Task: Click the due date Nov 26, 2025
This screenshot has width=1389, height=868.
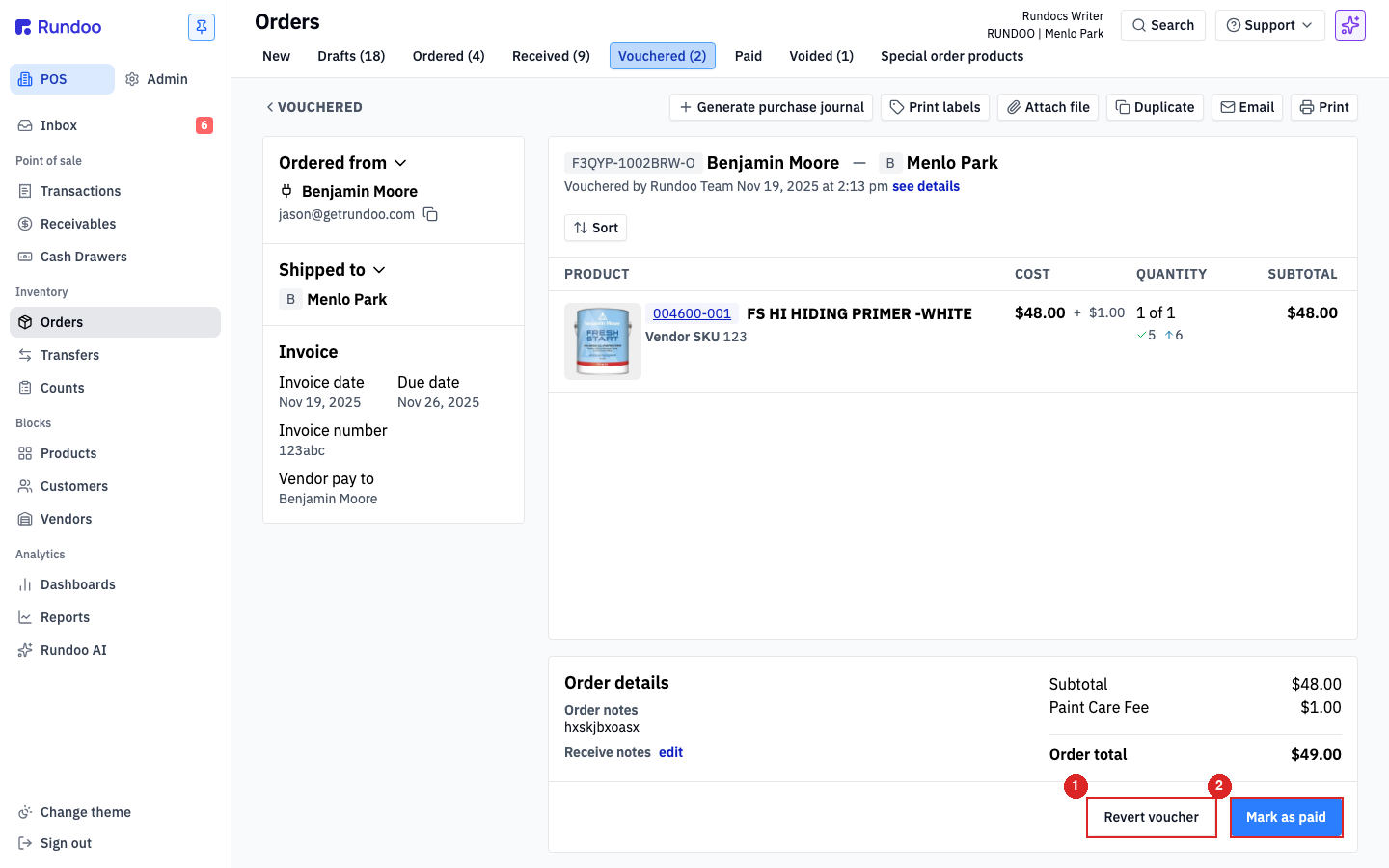Action: pos(438,402)
